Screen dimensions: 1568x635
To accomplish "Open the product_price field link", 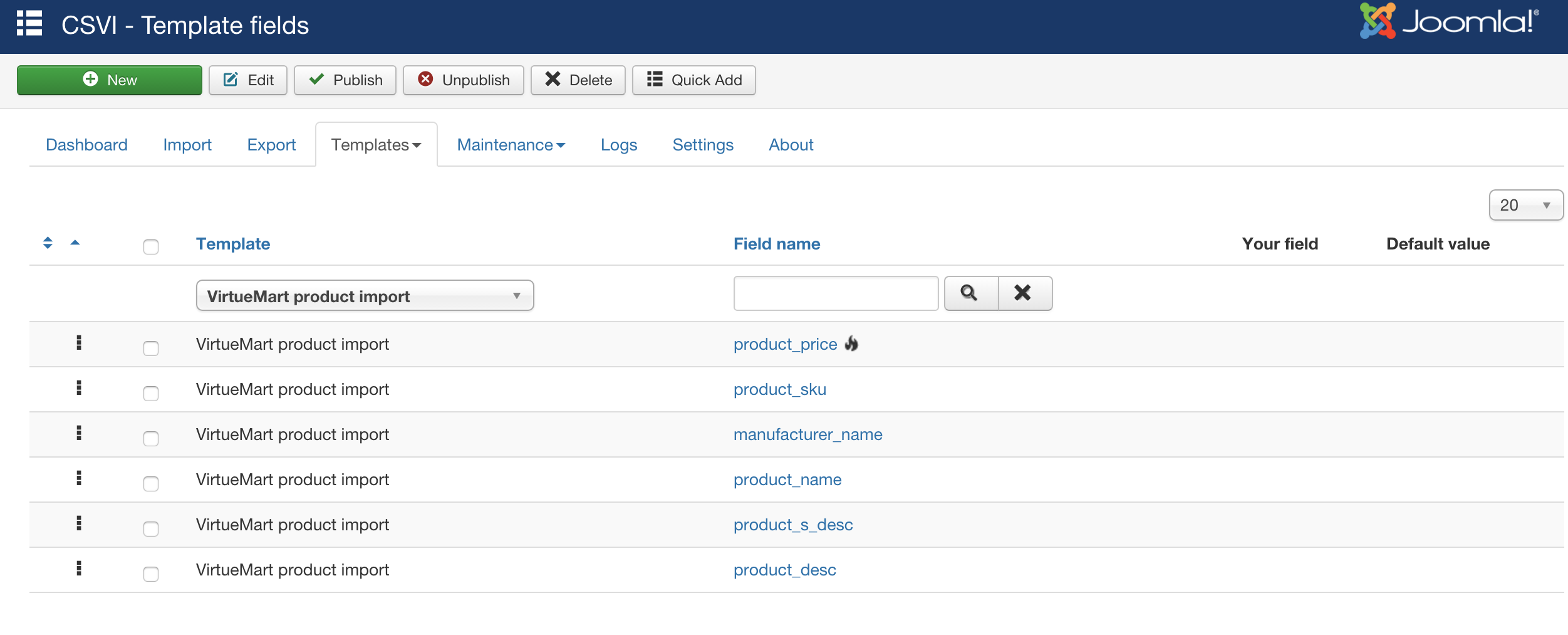I will point(785,344).
